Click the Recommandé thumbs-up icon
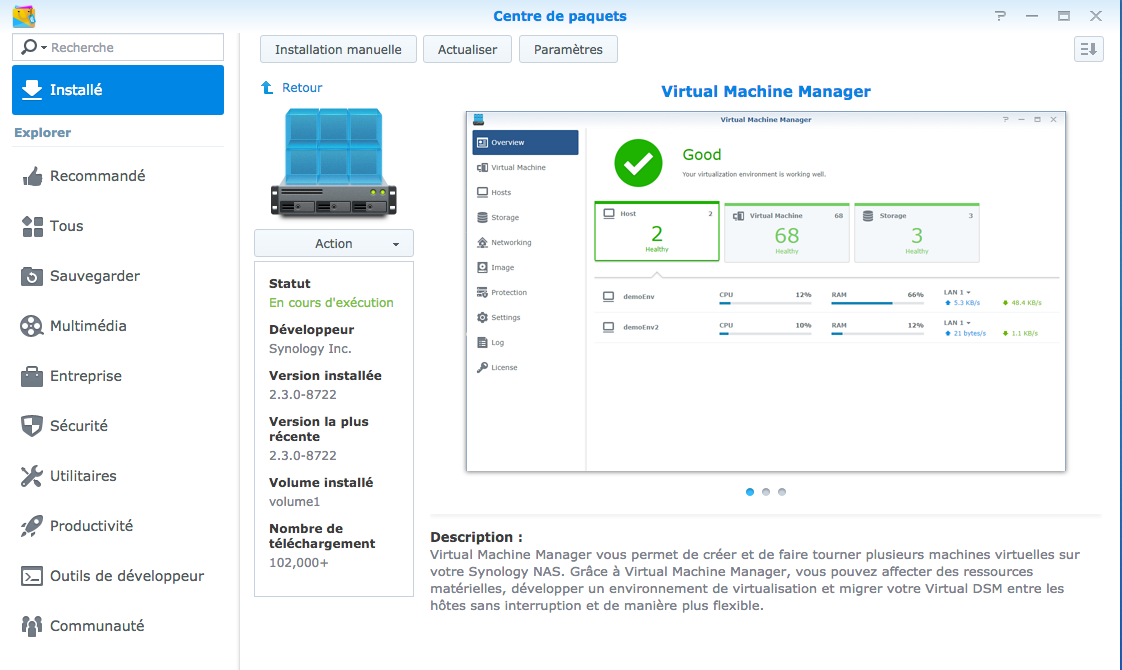The image size is (1122, 670). (32, 176)
